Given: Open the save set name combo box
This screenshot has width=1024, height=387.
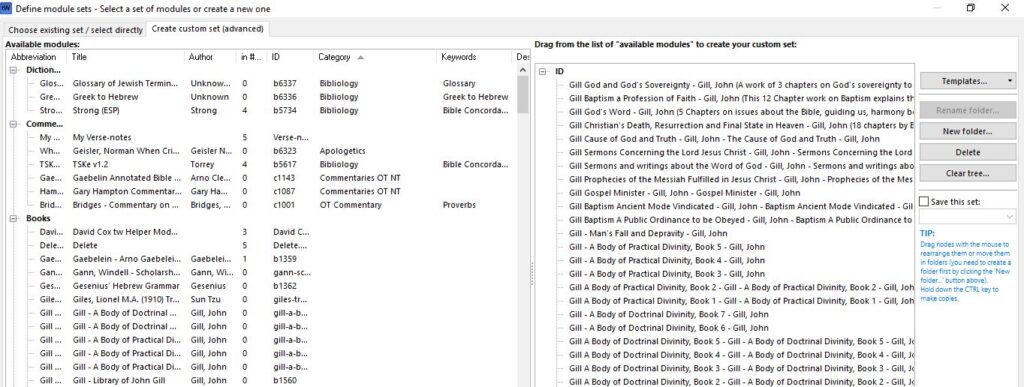Looking at the screenshot, I should [968, 216].
